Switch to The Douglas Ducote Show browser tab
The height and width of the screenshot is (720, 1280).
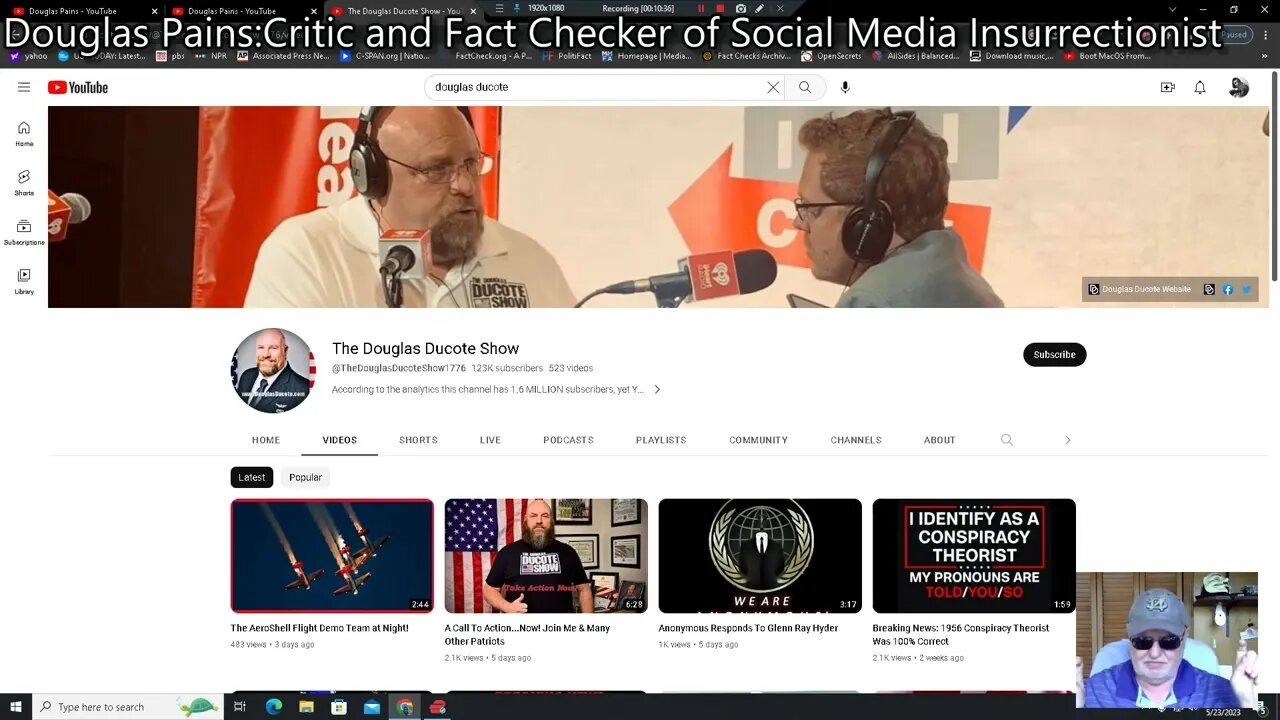(402, 10)
